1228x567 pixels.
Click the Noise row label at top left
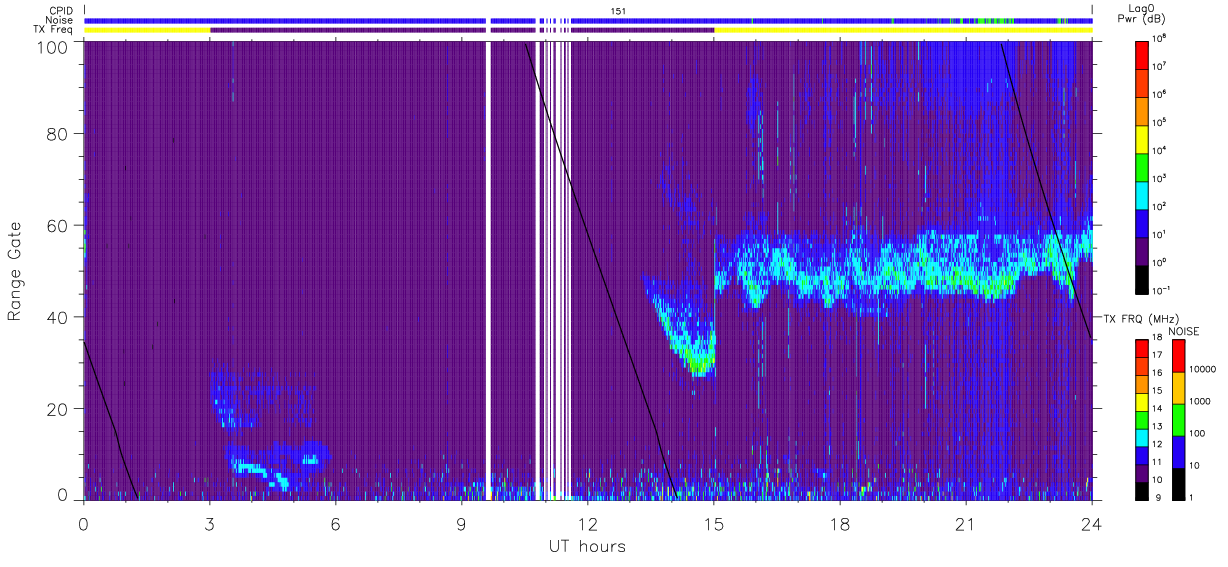coord(60,20)
